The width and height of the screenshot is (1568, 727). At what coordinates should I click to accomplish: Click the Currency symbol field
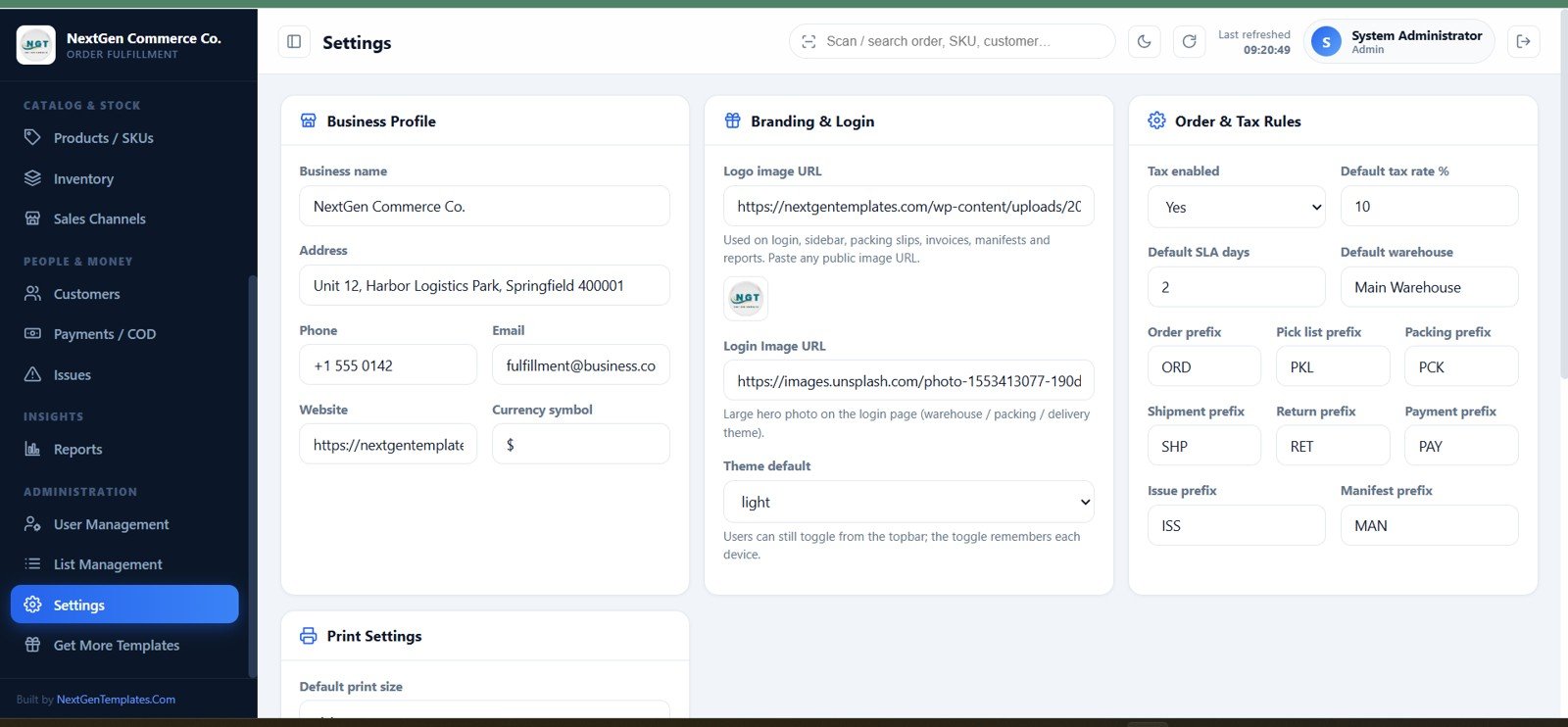click(x=581, y=444)
